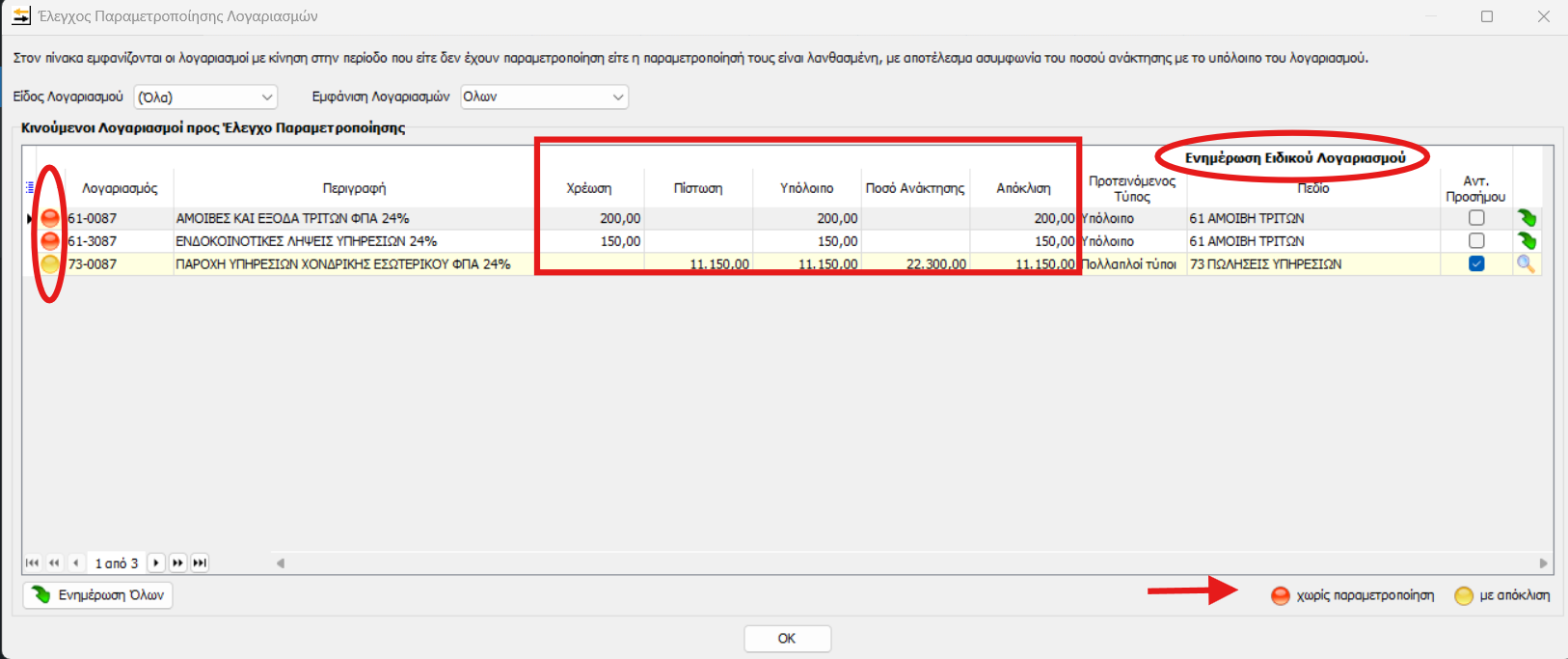Click the Περιγραφή column header
1568x659 pixels.
point(354,188)
